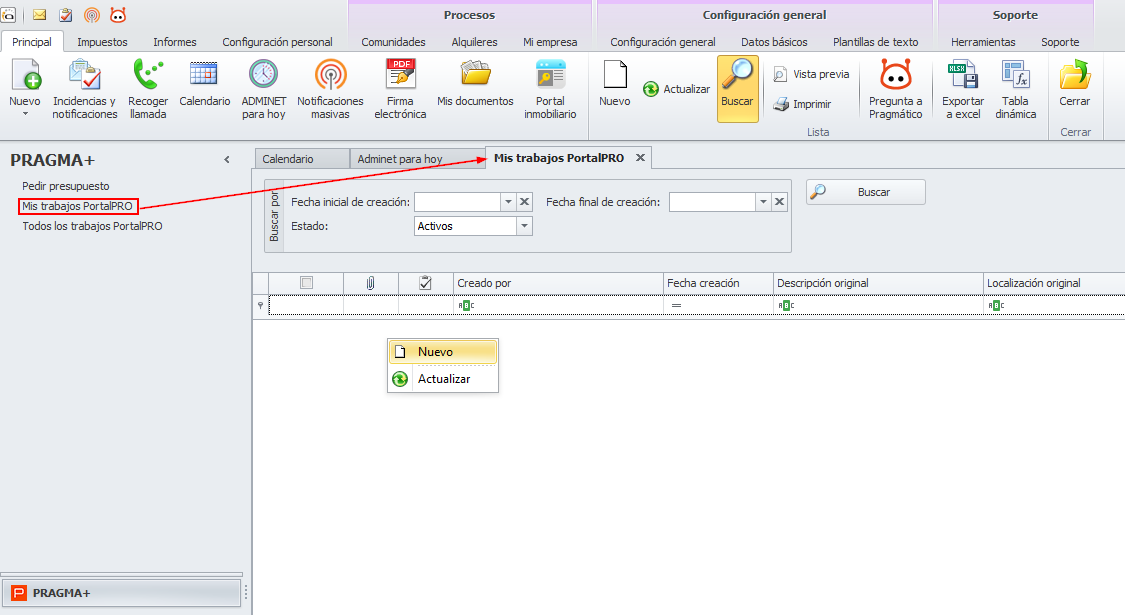Switch to the Calendario document tab
The width and height of the screenshot is (1125, 615).
[301, 159]
